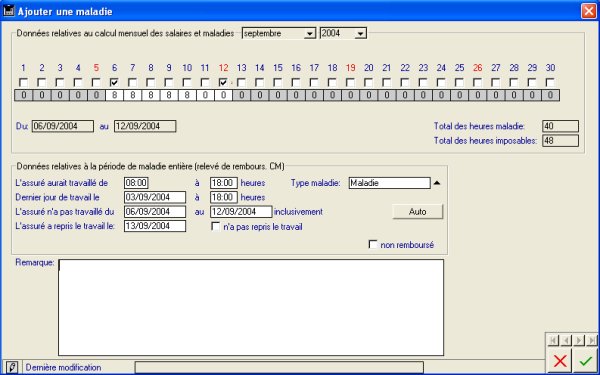Check the box under day 26
This screenshot has height=375, width=600.
click(x=477, y=82)
